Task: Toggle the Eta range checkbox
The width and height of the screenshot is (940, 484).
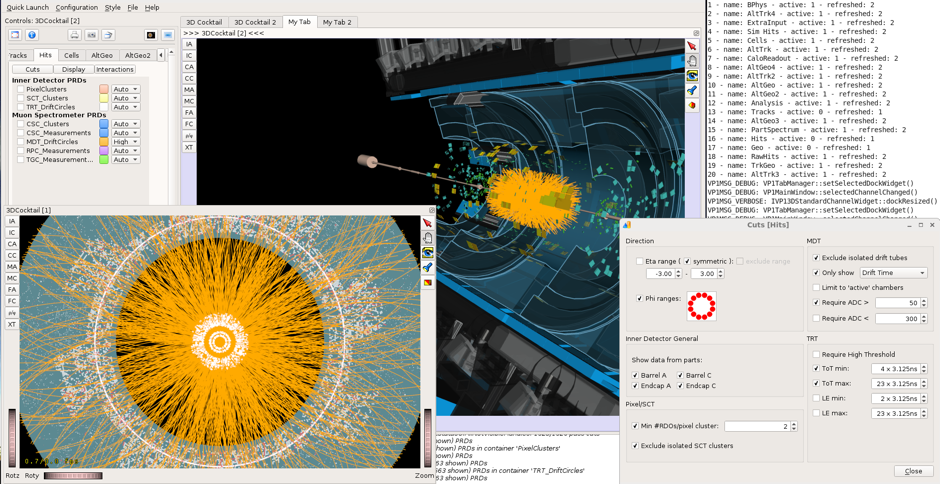Action: coord(640,261)
